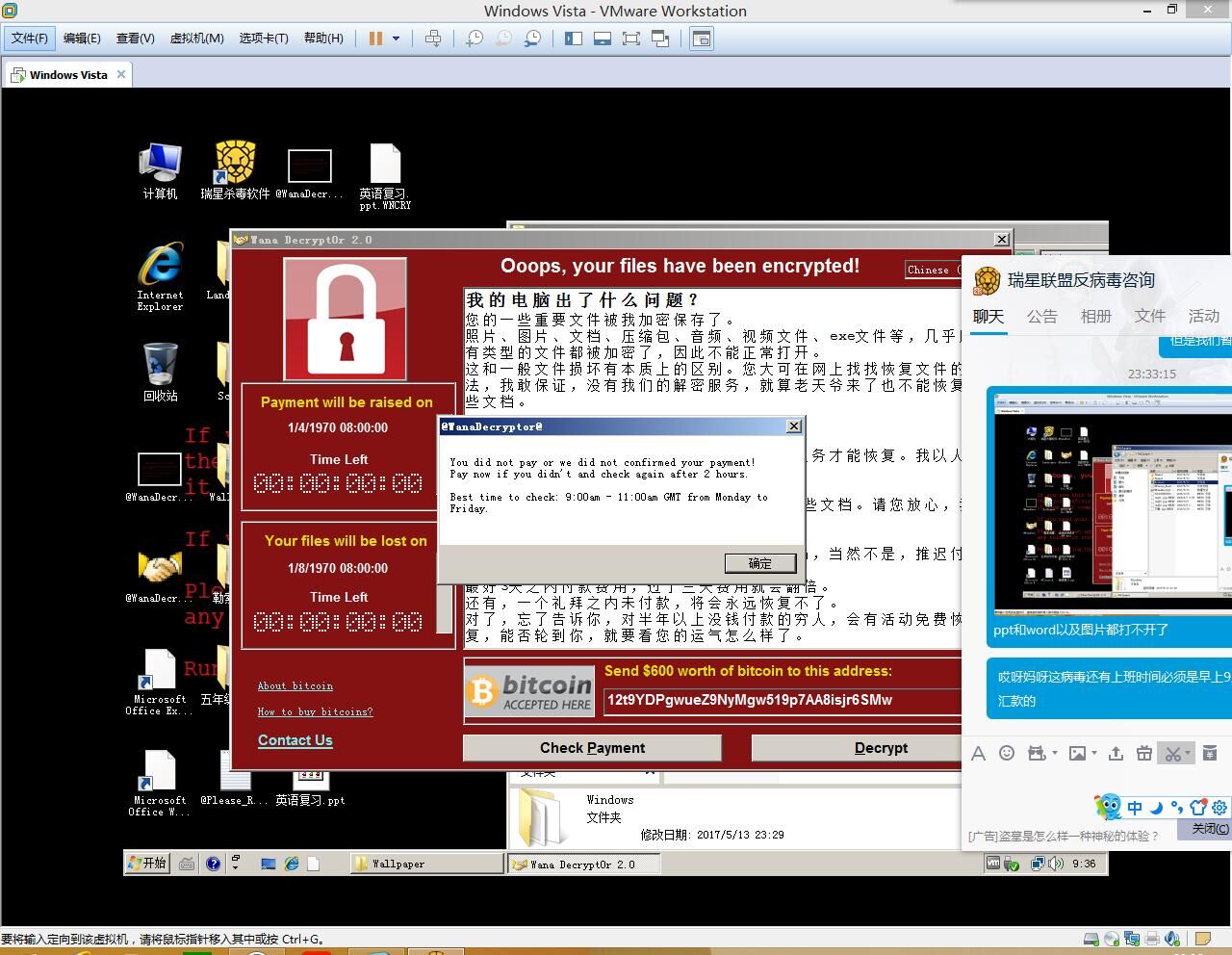Open the font settings icon in chat toolbar
This screenshot has height=955, width=1232.
click(979, 754)
